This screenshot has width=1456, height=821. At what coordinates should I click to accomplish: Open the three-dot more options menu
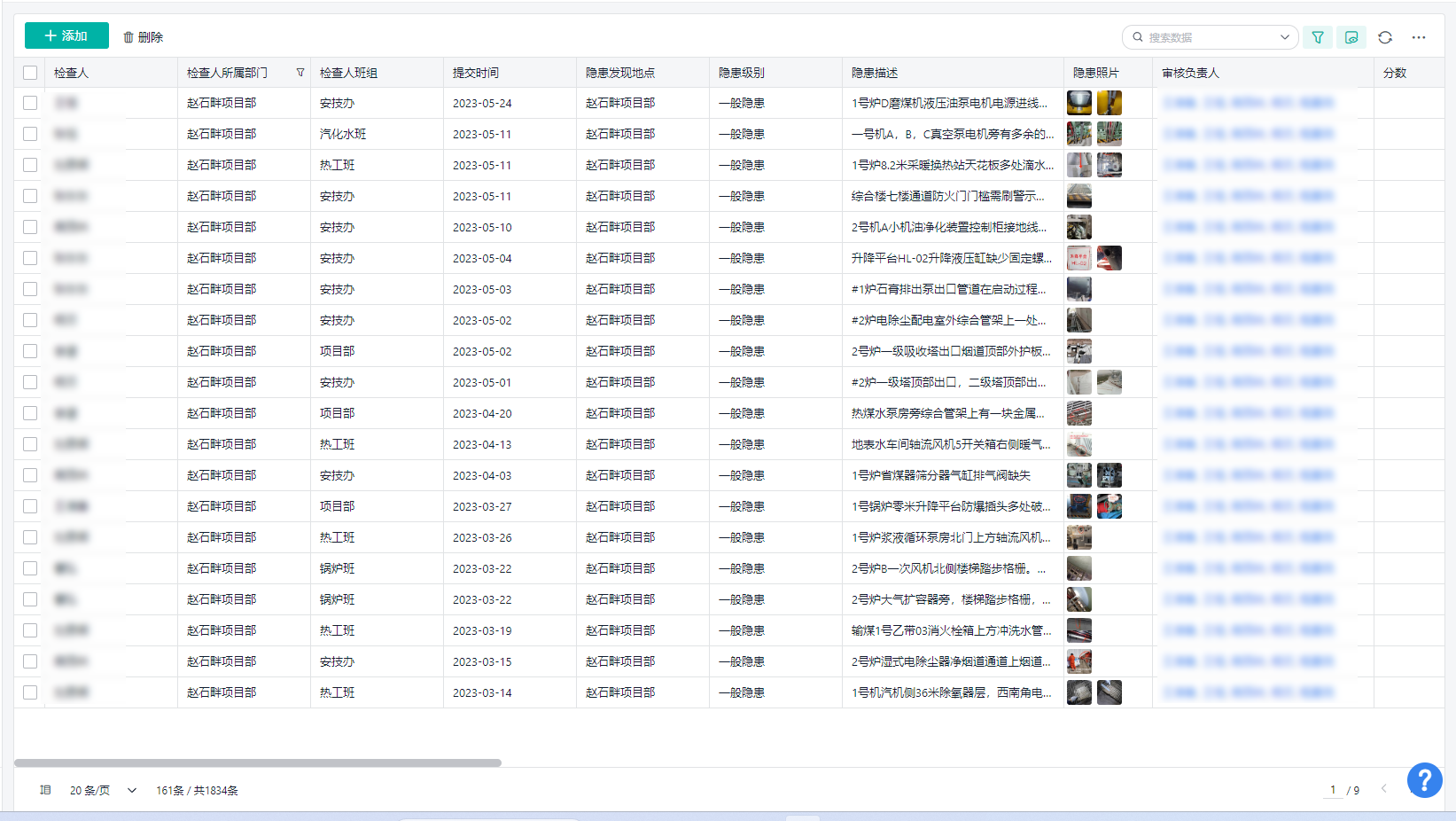pos(1419,37)
